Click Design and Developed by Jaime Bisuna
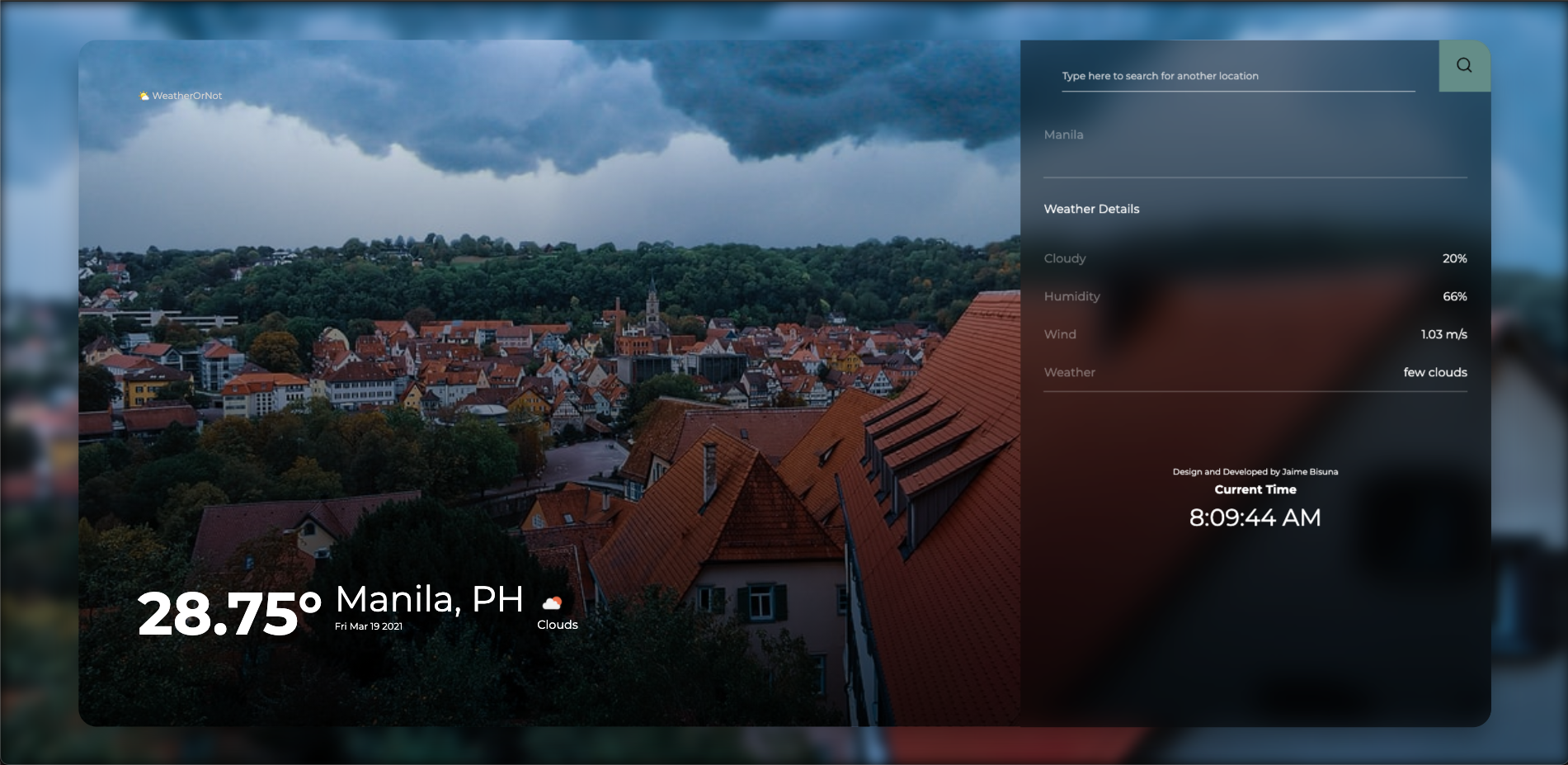 1255,472
